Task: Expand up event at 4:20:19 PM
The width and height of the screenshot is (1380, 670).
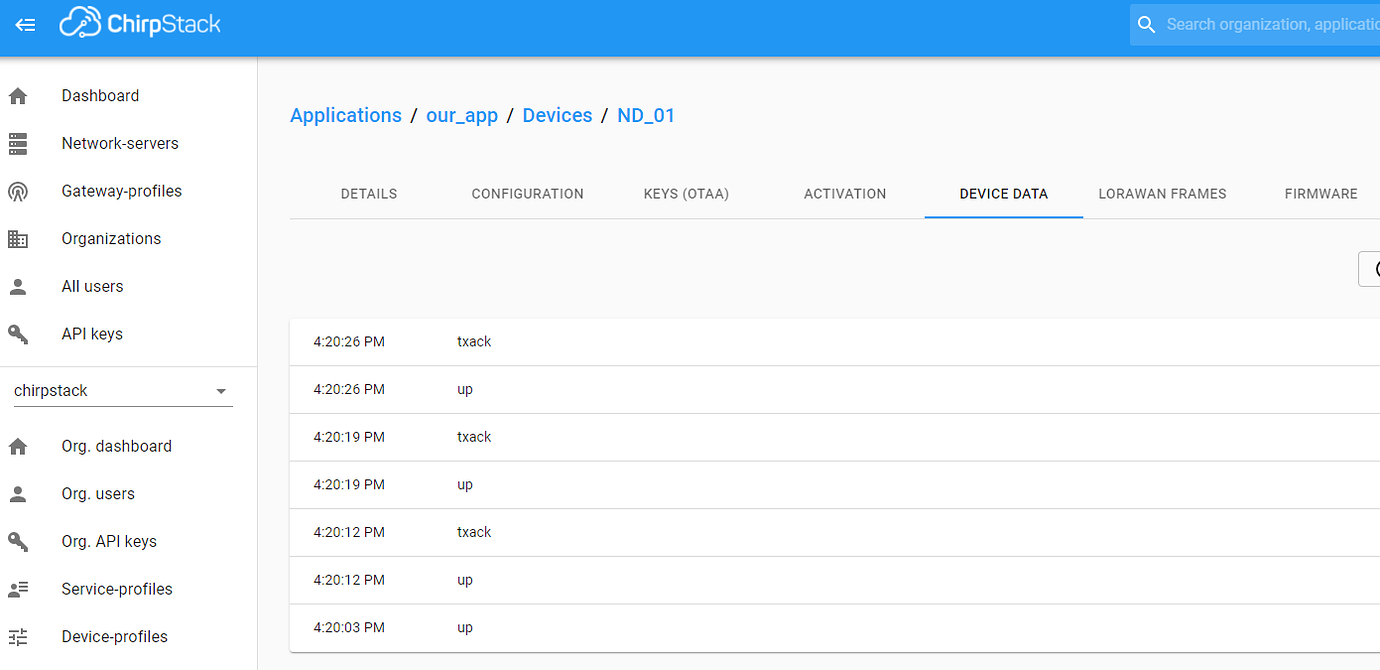Action: 835,485
